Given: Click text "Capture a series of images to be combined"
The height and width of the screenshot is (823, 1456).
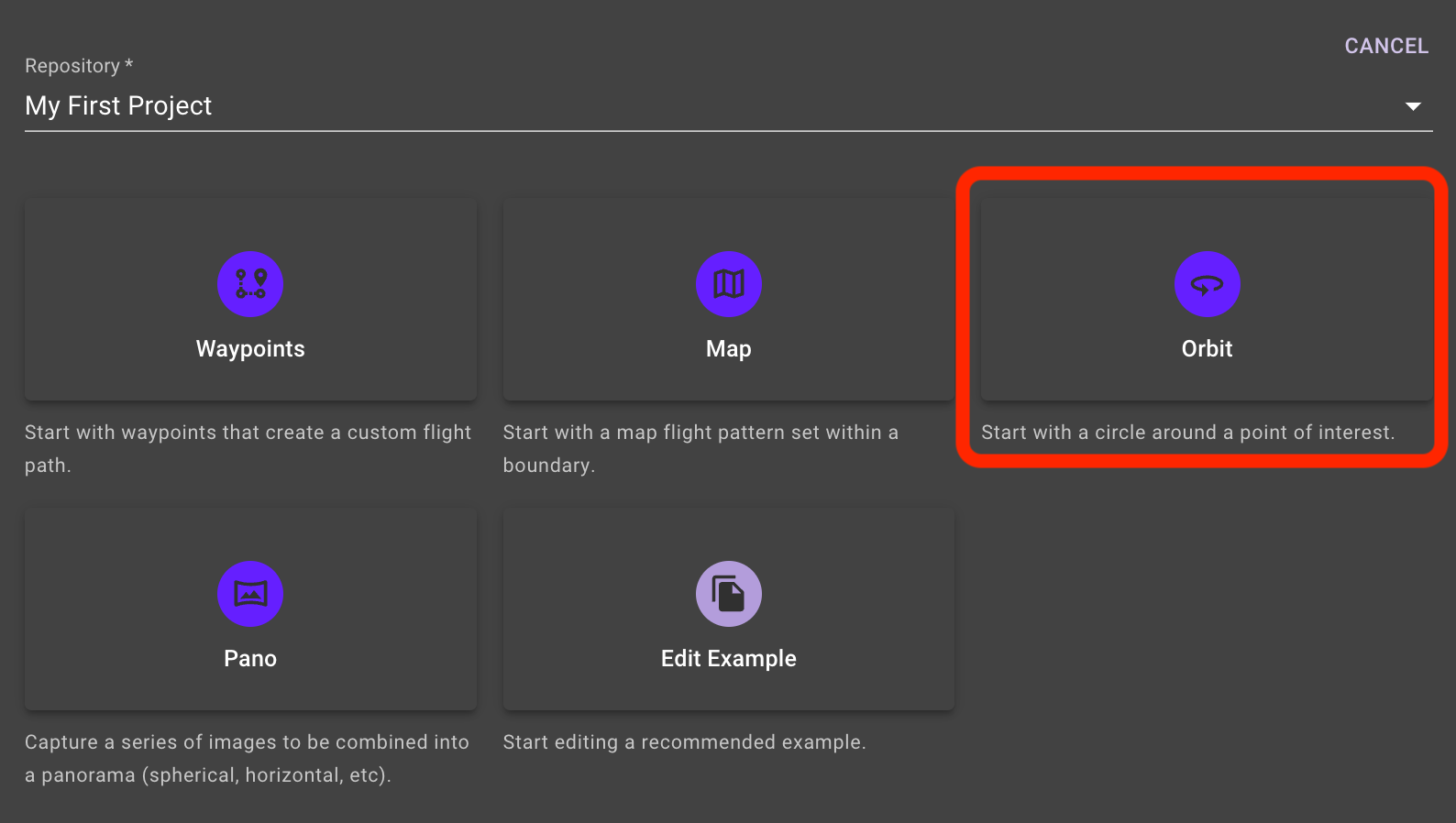Looking at the screenshot, I should tap(229, 742).
